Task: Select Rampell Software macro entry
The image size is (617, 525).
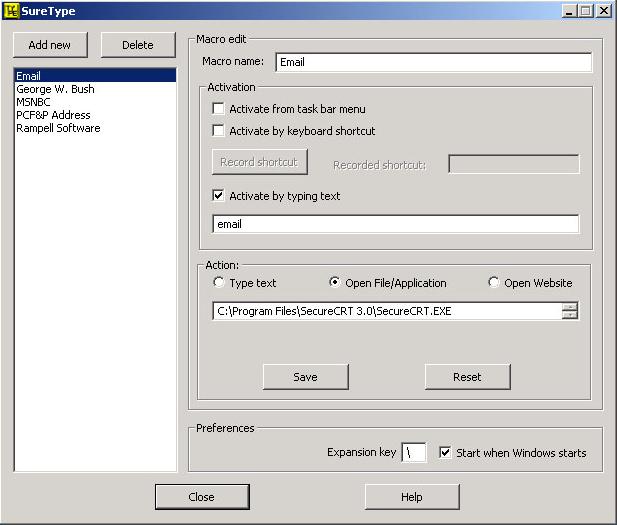Action: (x=95, y=128)
